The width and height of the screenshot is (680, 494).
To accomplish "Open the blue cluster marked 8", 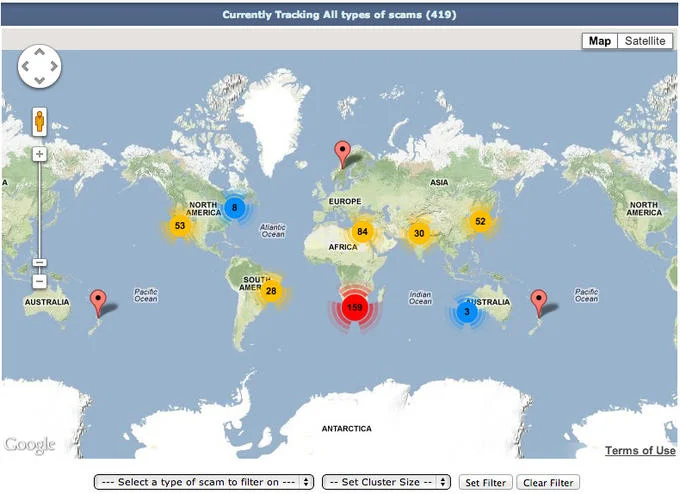I will (x=234, y=208).
